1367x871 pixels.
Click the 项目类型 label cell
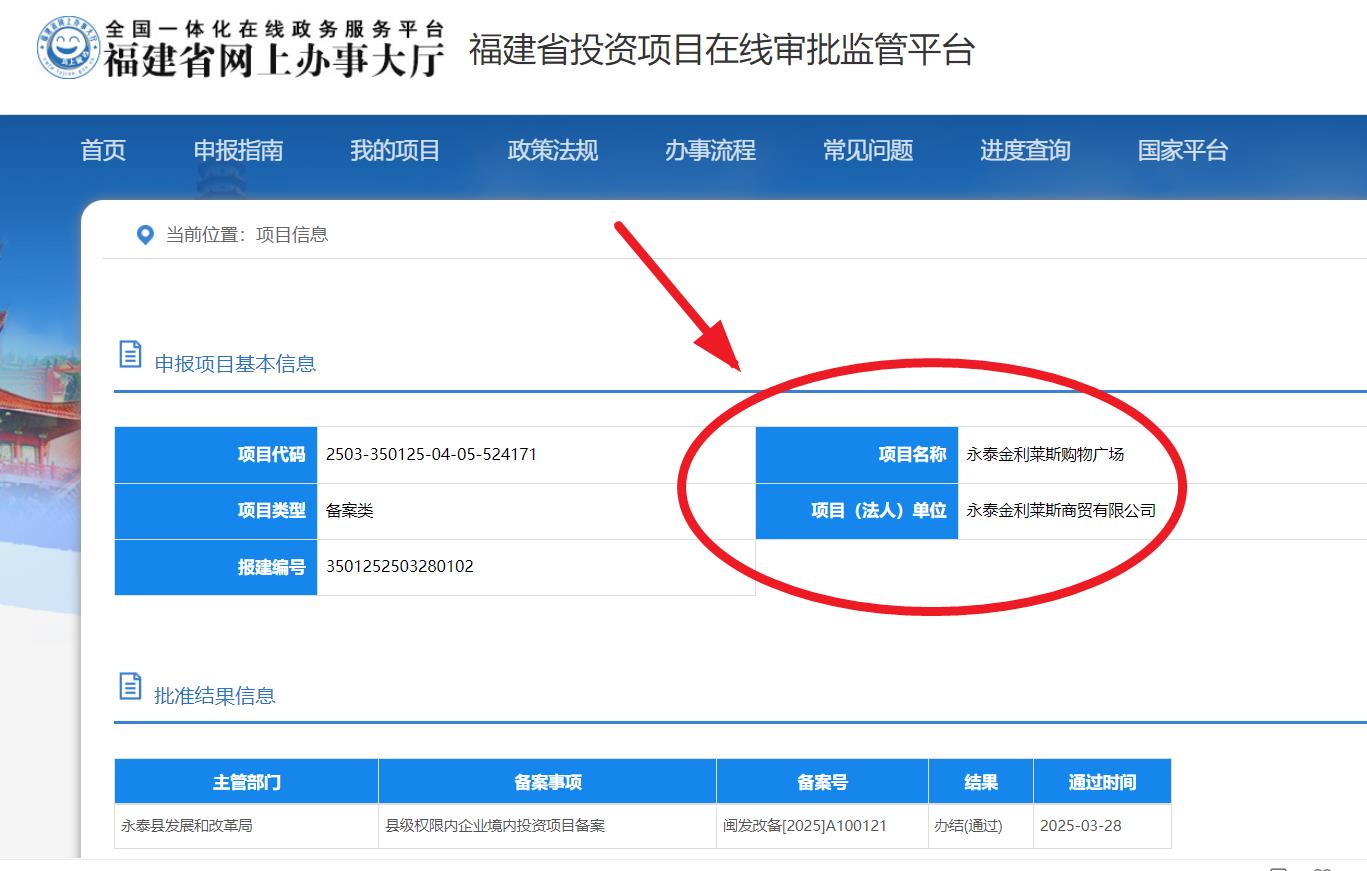pos(216,511)
